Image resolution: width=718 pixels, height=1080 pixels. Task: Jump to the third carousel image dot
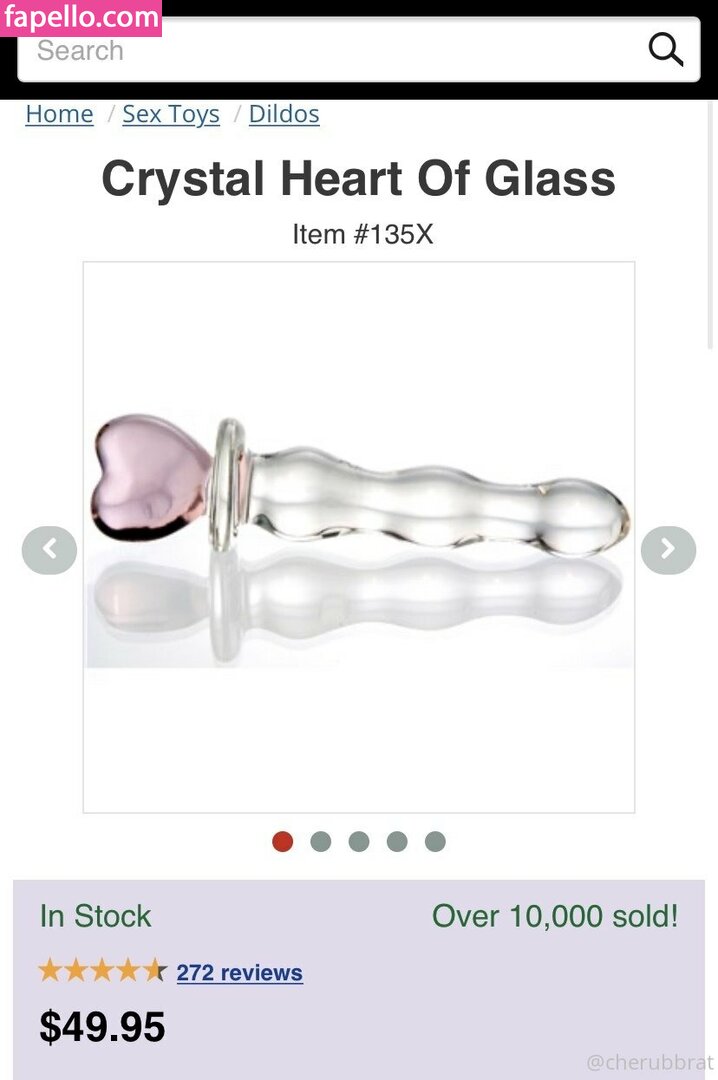[x=359, y=841]
